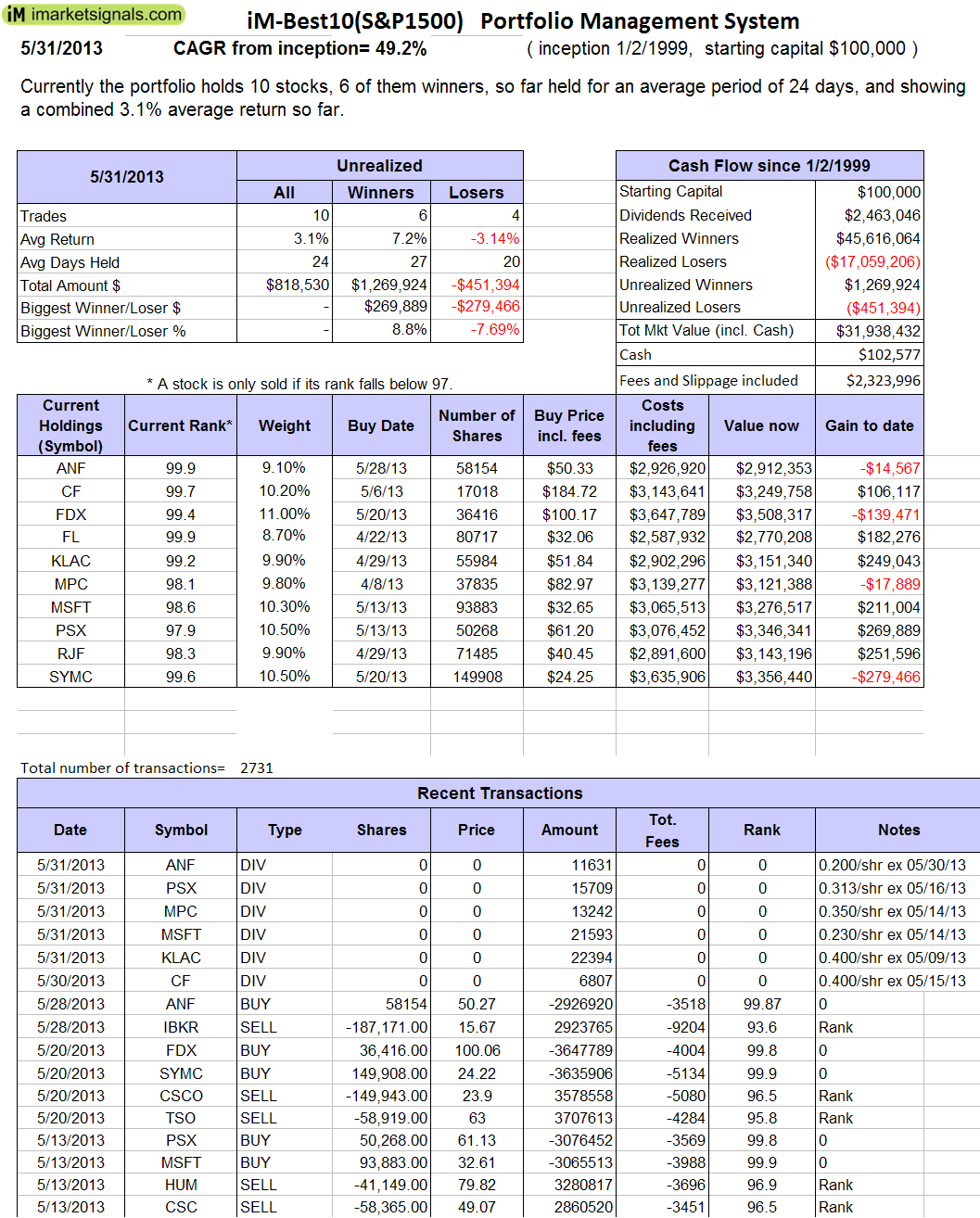This screenshot has width=980, height=1218.
Task: Select biggest loser percent -7.69%
Action: click(495, 330)
